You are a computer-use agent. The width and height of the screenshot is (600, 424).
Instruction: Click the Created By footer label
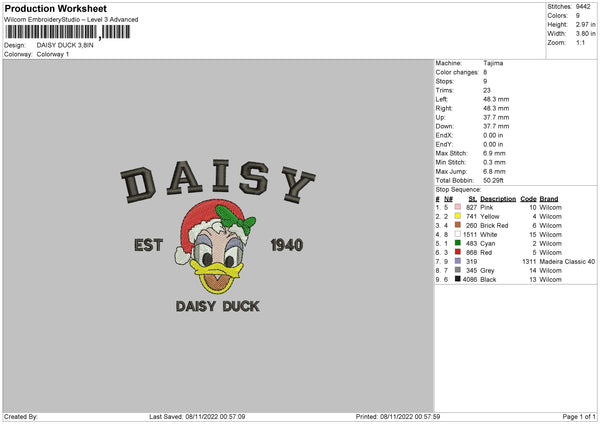(x=21, y=416)
